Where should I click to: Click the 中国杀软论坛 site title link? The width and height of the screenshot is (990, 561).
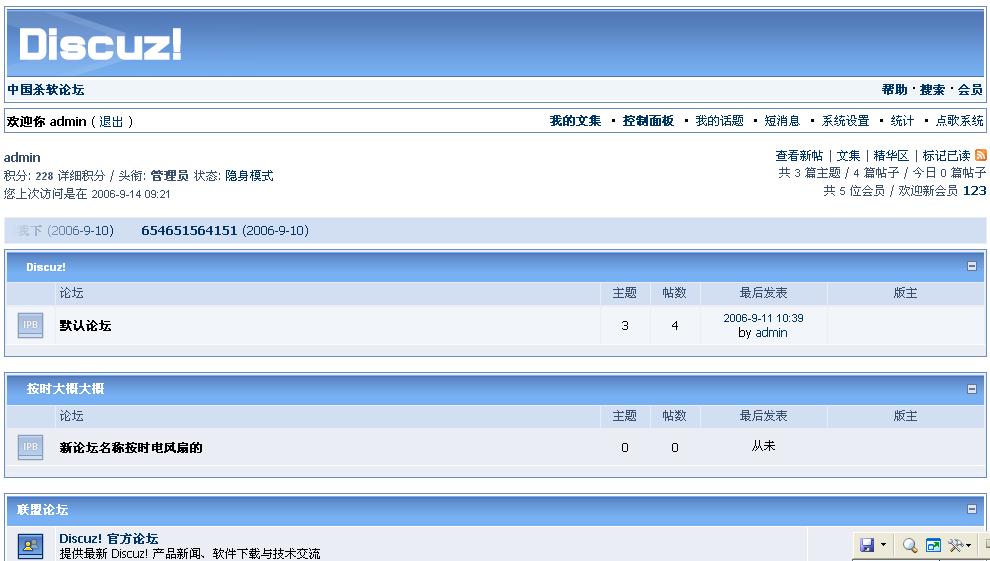click(45, 90)
